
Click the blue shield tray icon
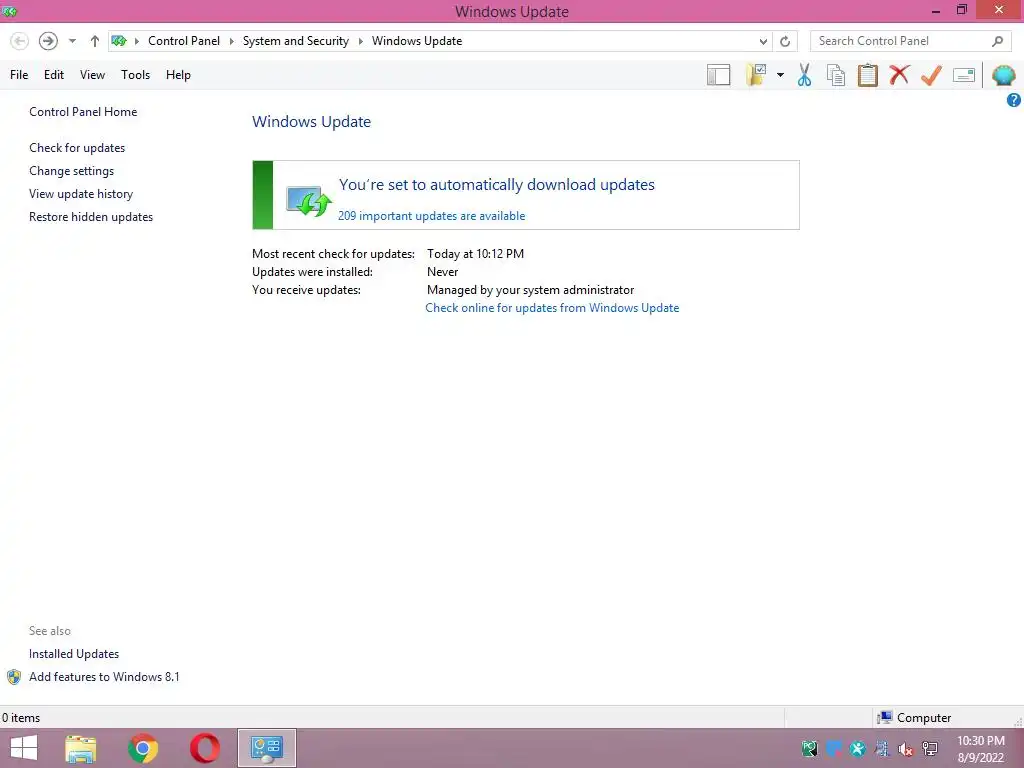(834, 748)
